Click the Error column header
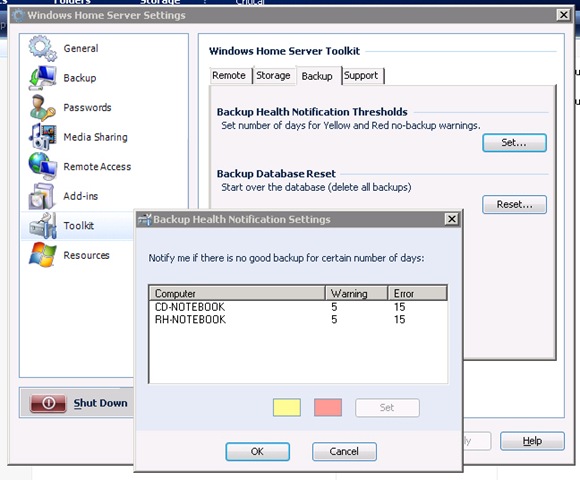This screenshot has height=480, width=580. [x=418, y=293]
